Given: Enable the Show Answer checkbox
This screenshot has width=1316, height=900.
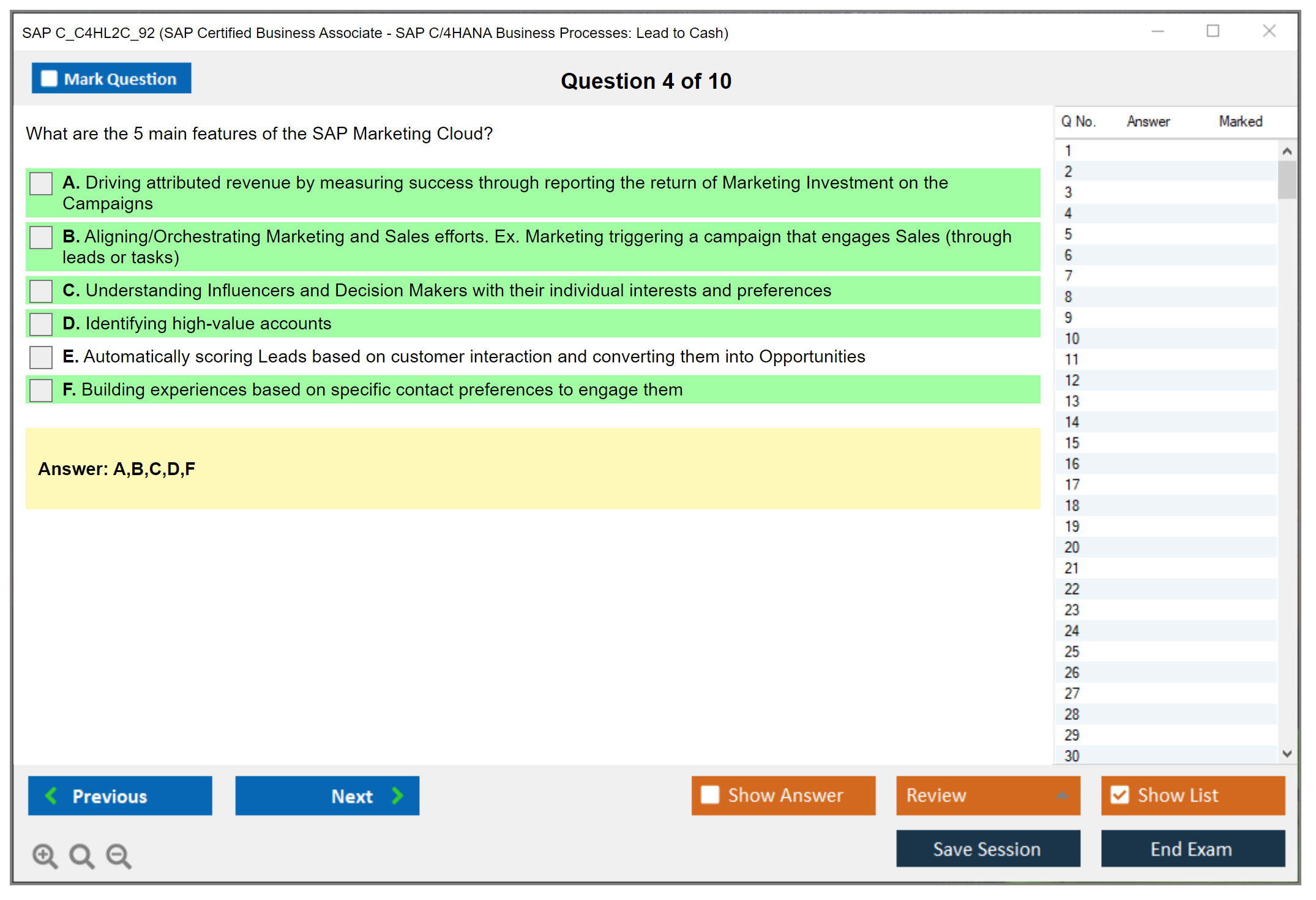Looking at the screenshot, I should tap(710, 795).
